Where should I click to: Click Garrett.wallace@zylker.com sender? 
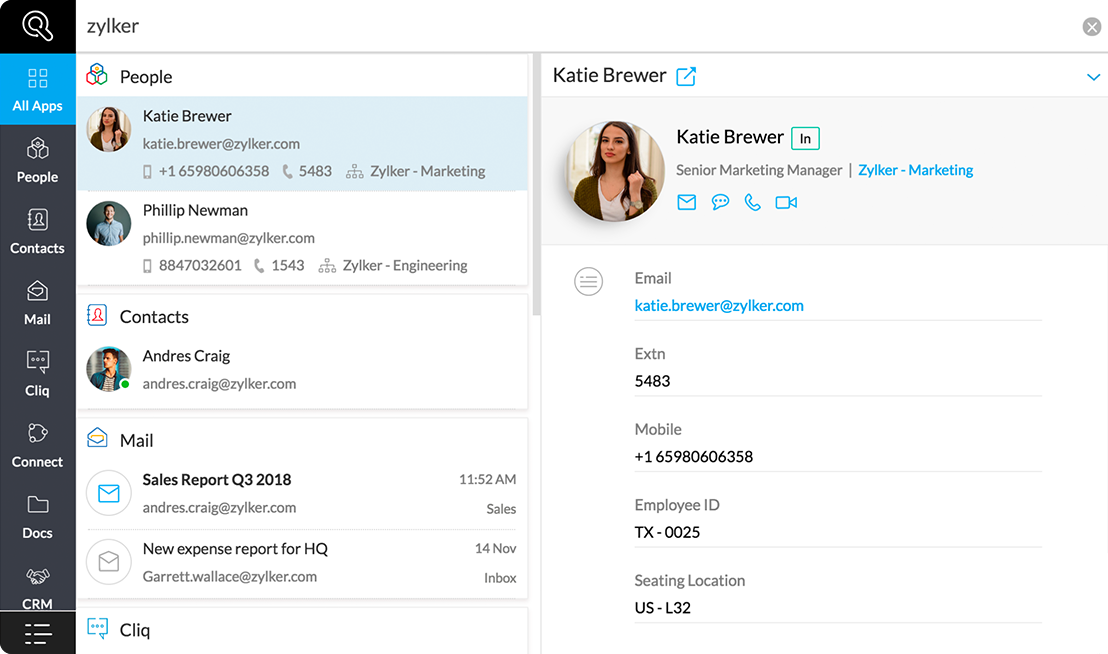click(230, 576)
